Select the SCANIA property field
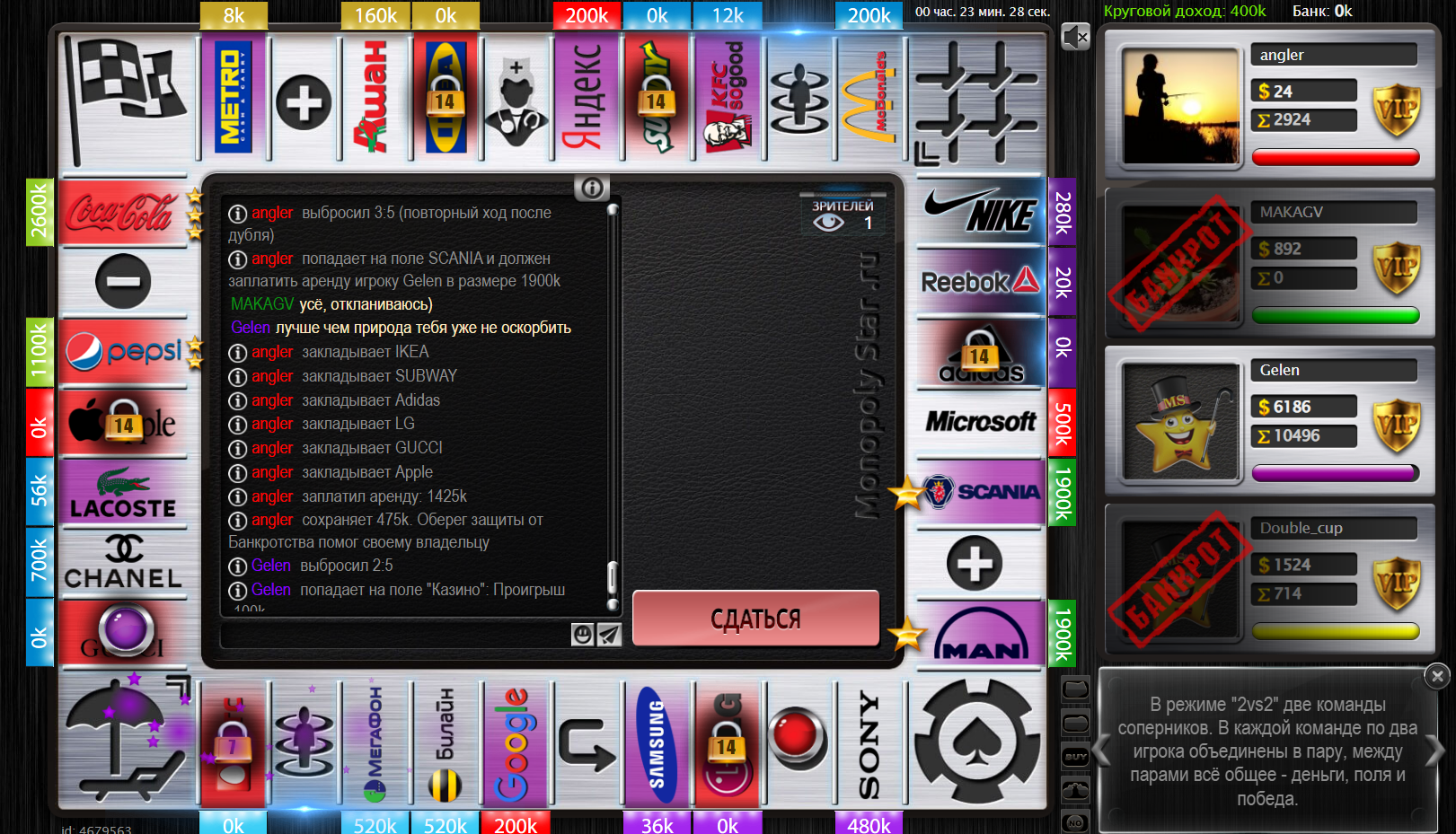 pyautogui.click(x=980, y=492)
